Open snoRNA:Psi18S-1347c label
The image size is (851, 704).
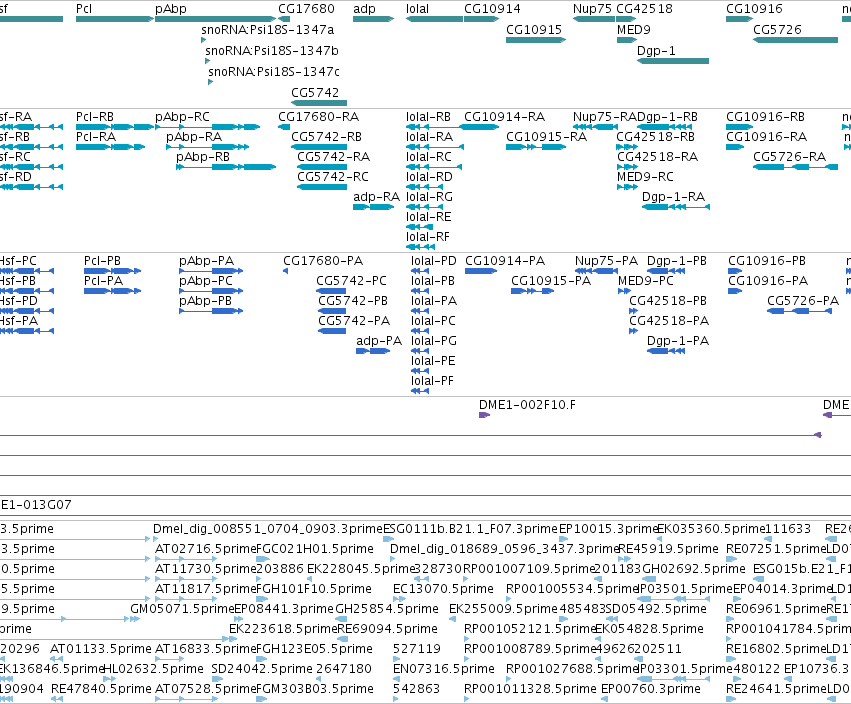click(x=274, y=71)
